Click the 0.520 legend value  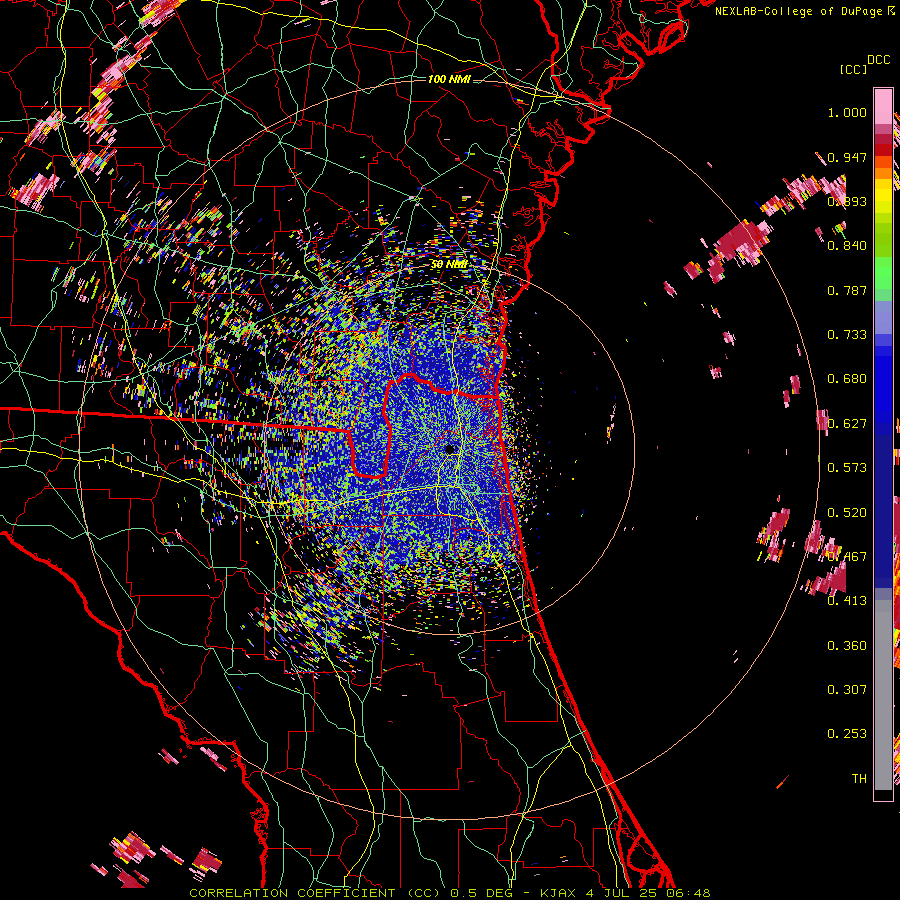click(x=847, y=513)
